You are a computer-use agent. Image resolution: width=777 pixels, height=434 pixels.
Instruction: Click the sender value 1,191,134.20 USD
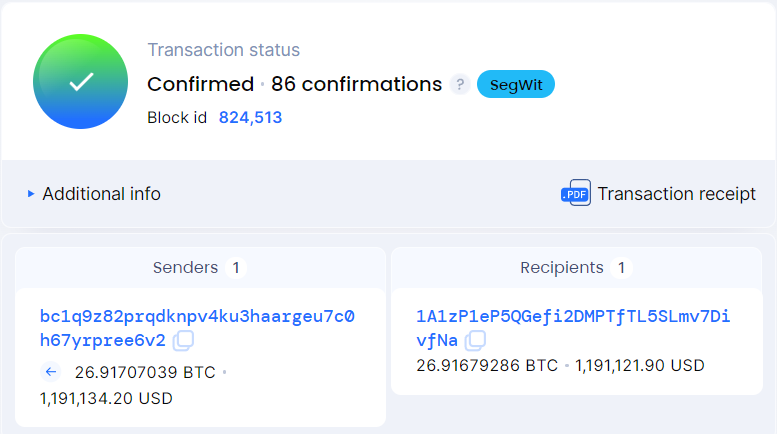click(x=106, y=398)
